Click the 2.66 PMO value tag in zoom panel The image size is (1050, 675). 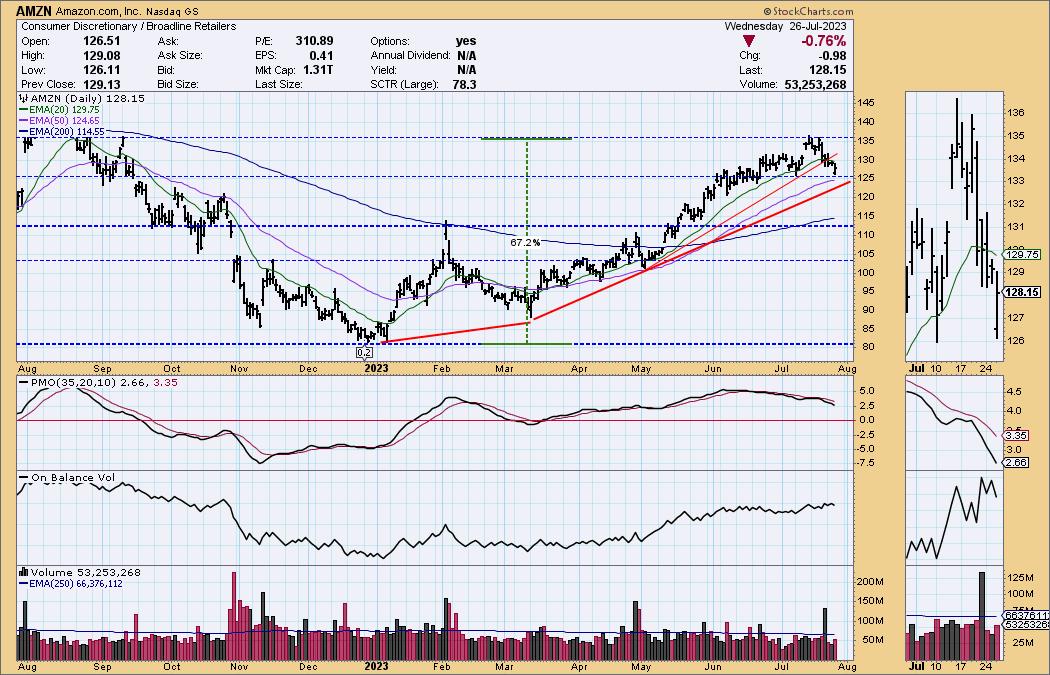coord(1015,462)
